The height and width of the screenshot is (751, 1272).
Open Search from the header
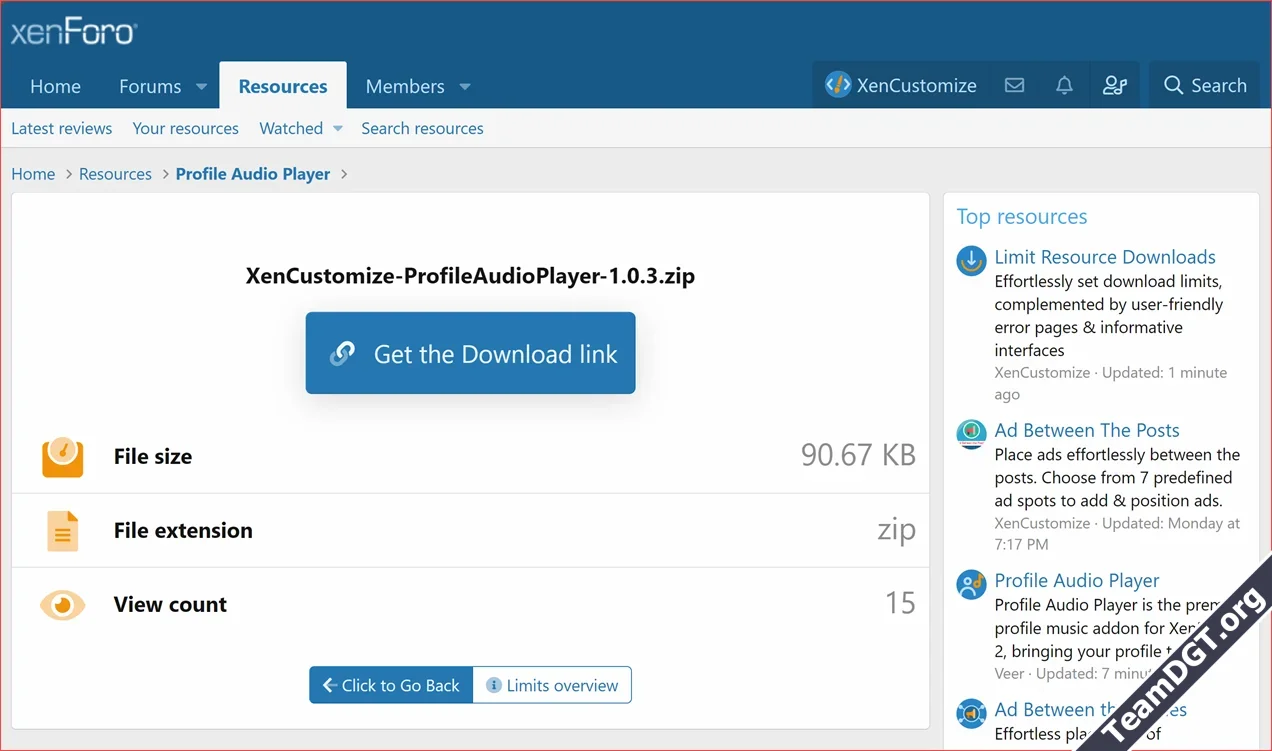pyautogui.click(x=1204, y=86)
